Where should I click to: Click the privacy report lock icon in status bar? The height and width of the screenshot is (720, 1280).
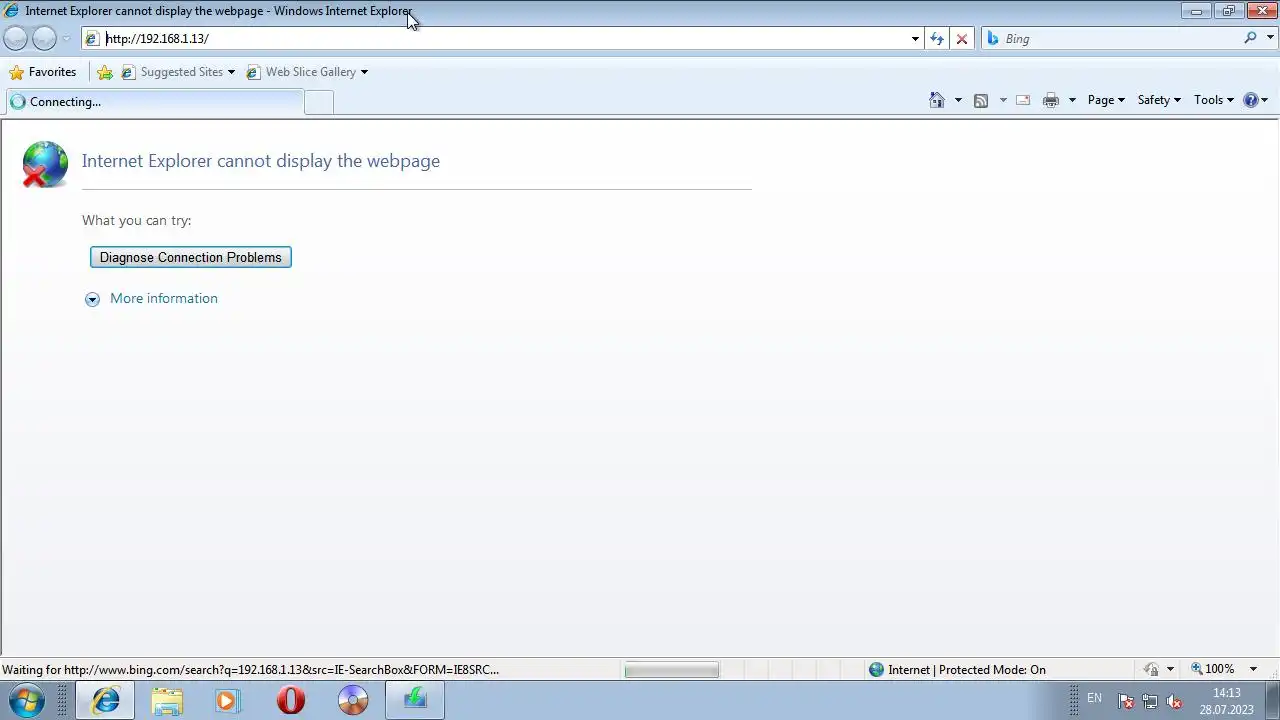coord(1152,670)
